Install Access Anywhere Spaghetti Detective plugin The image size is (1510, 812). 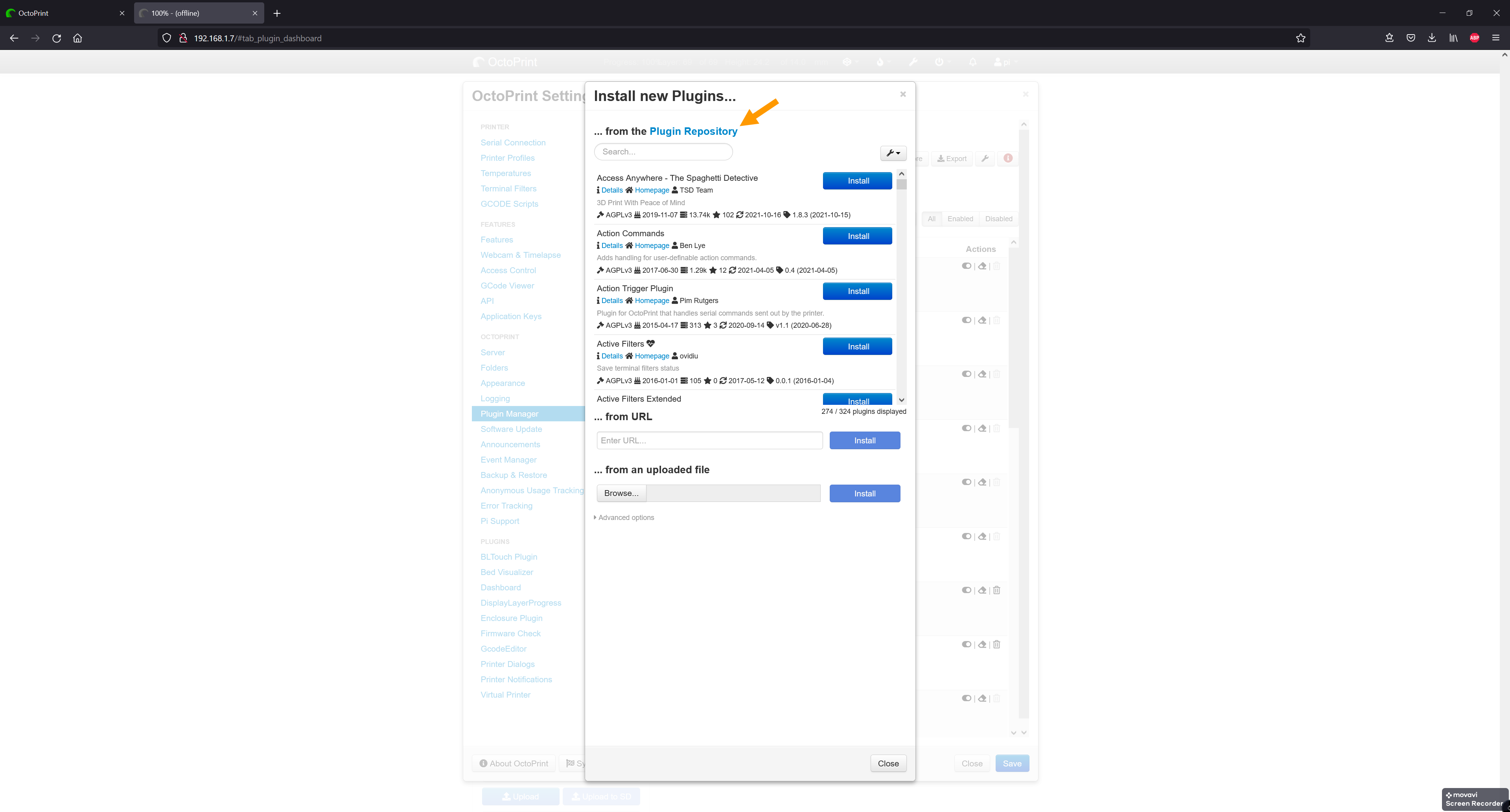(857, 180)
